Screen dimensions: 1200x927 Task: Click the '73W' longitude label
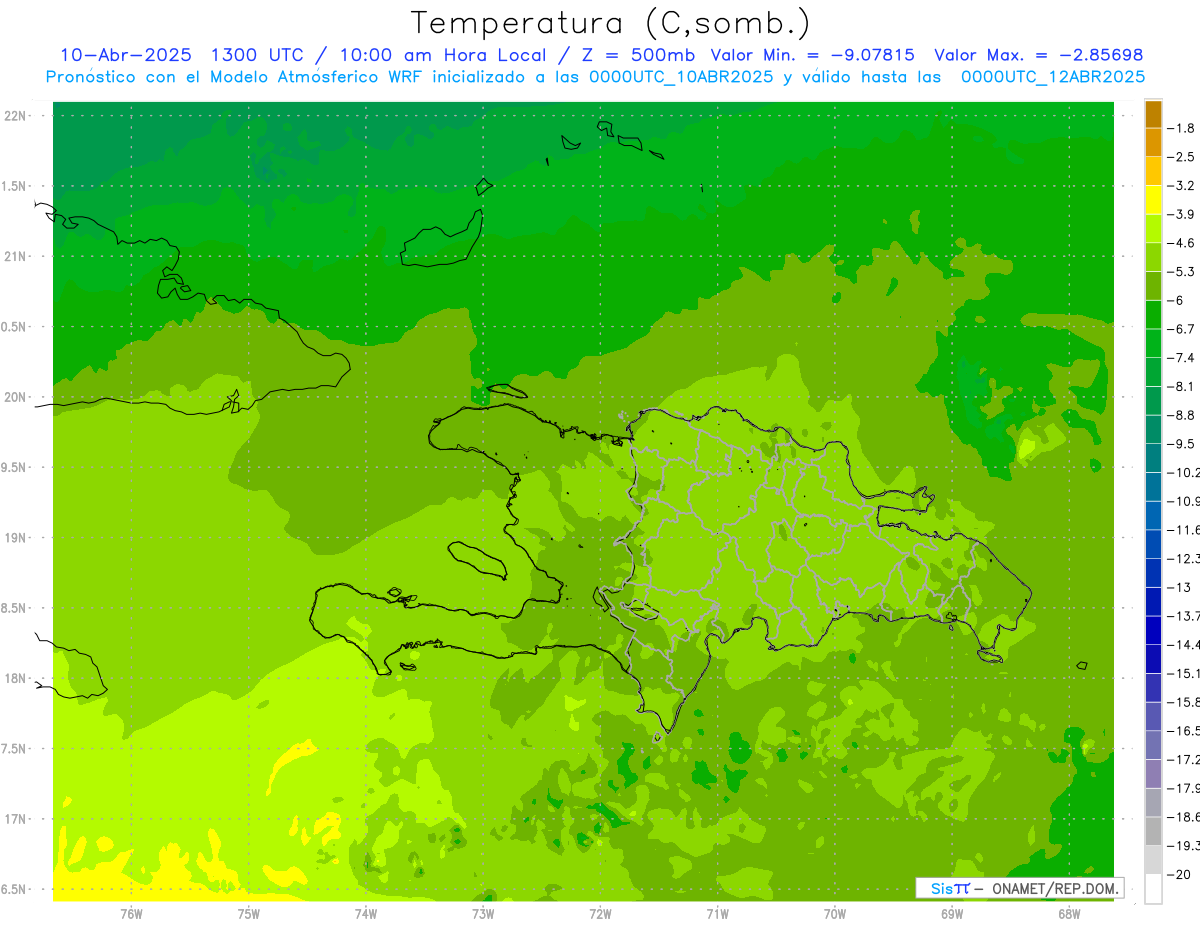coord(483,913)
